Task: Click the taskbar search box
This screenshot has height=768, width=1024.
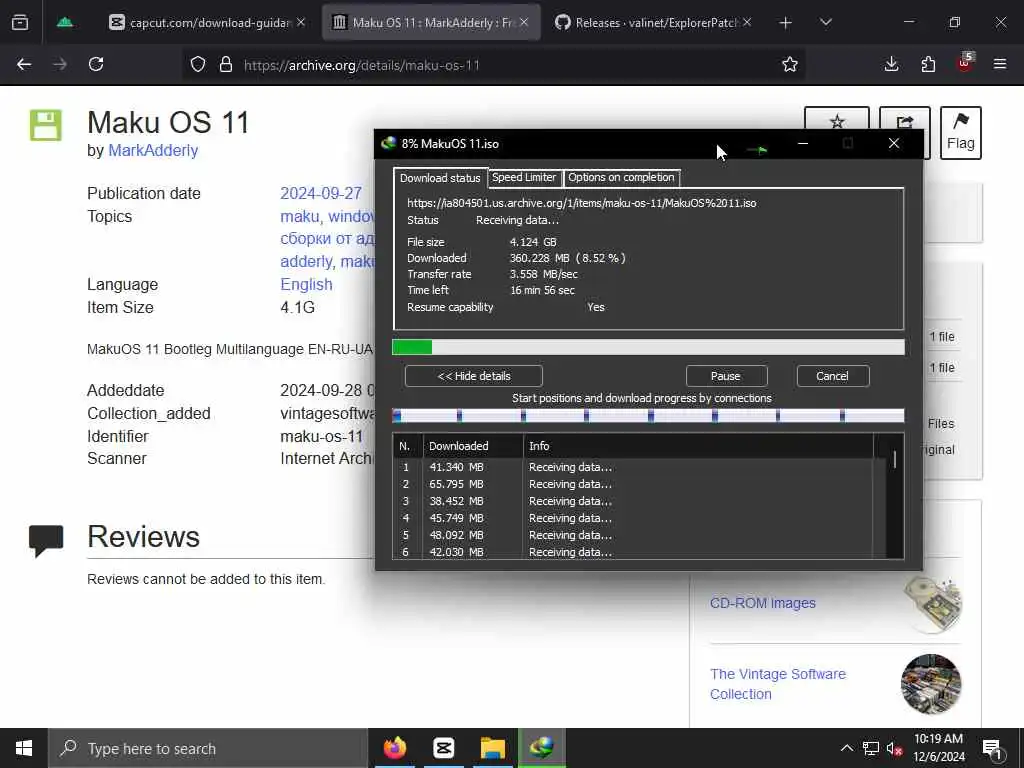Action: [x=208, y=748]
